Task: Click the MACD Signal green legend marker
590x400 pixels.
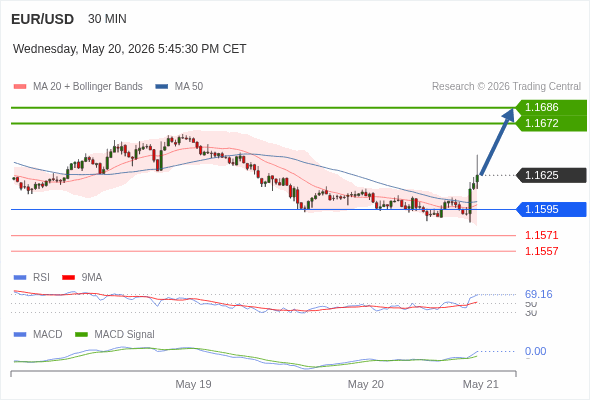Action: pos(81,335)
